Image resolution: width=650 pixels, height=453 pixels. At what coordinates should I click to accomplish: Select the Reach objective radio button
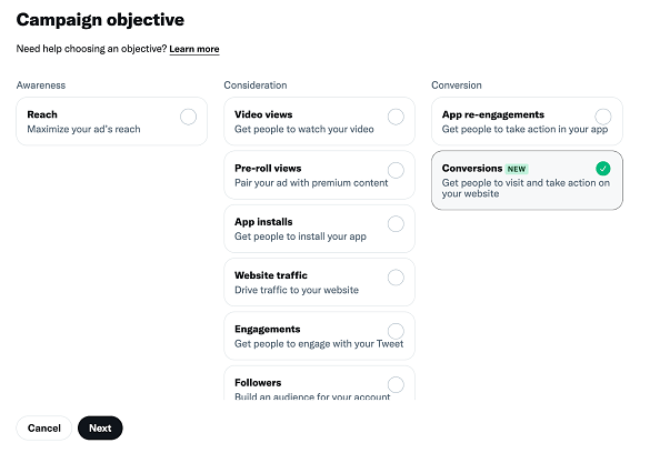pos(188,116)
